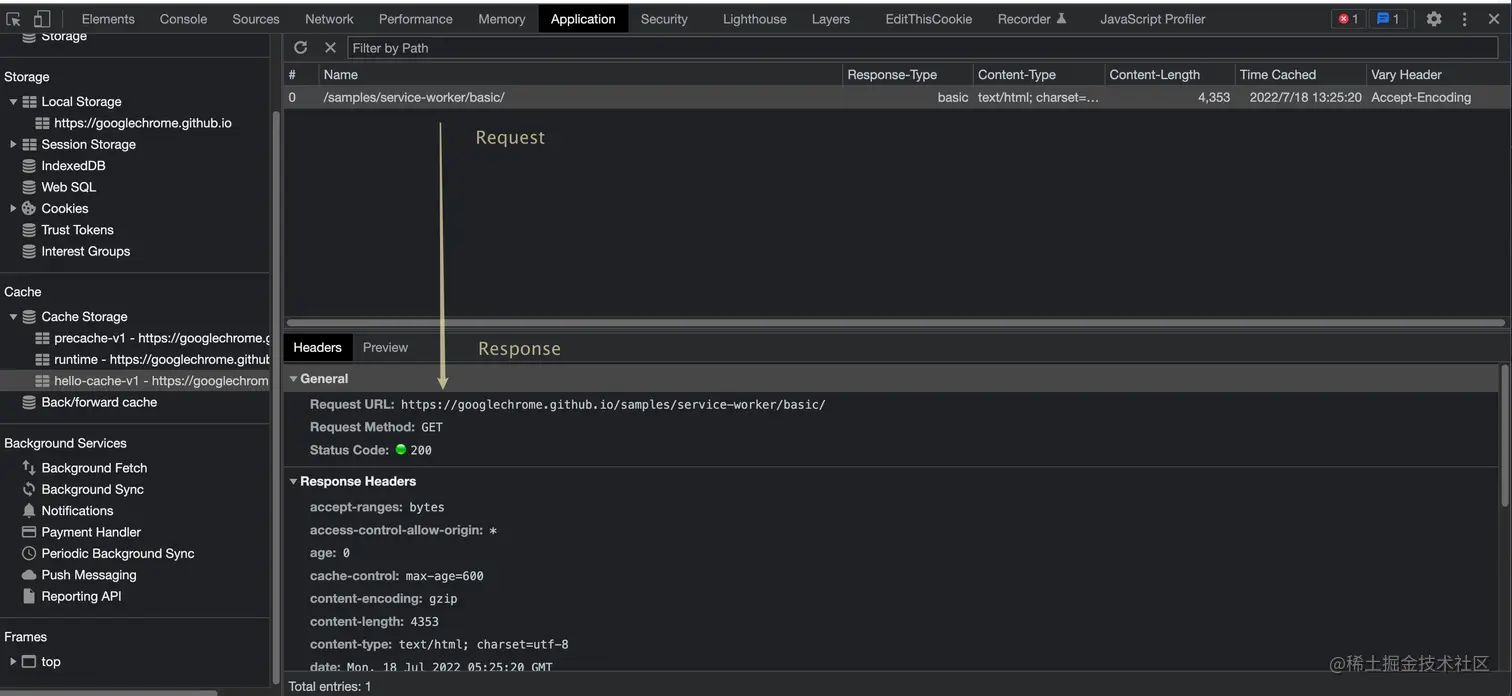Viewport: 1512px width, 696px height.
Task: Click the Periodic Background Sync clock icon
Action: tap(29, 554)
